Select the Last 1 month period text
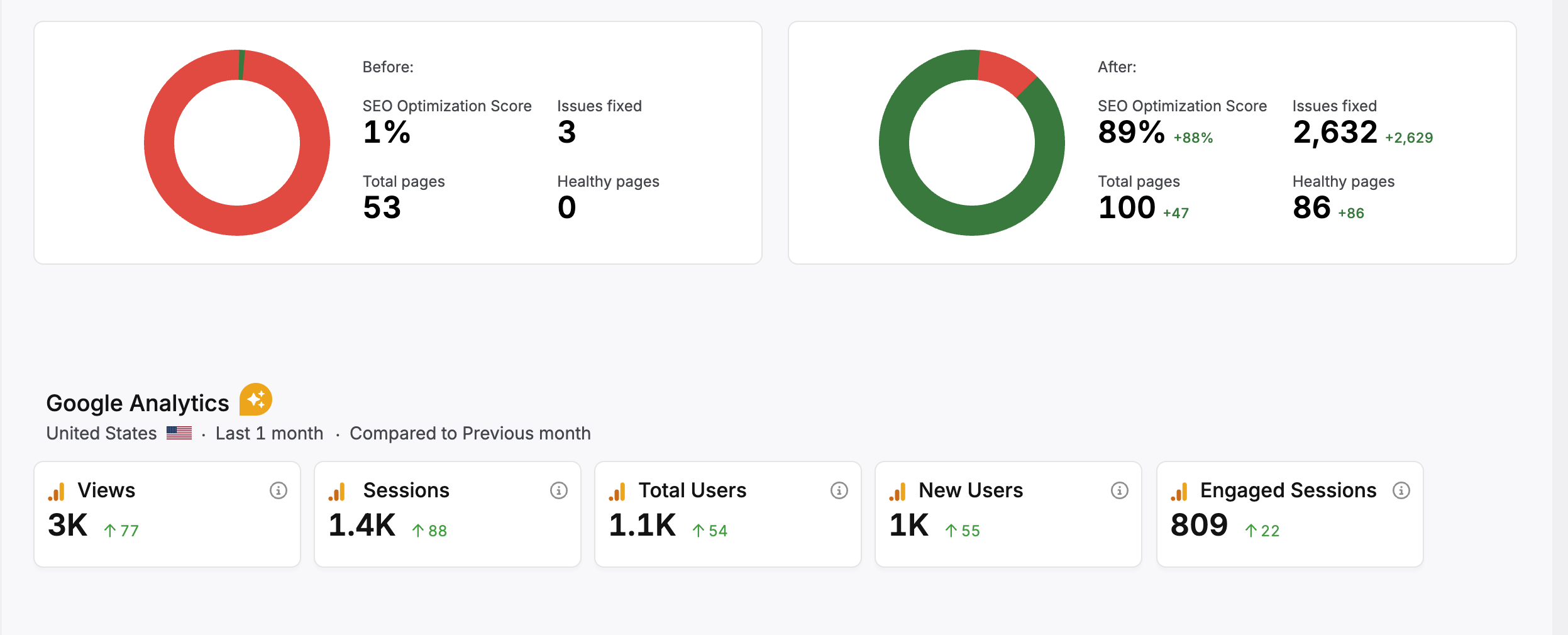Viewport: 1568px width, 635px height. click(x=269, y=433)
